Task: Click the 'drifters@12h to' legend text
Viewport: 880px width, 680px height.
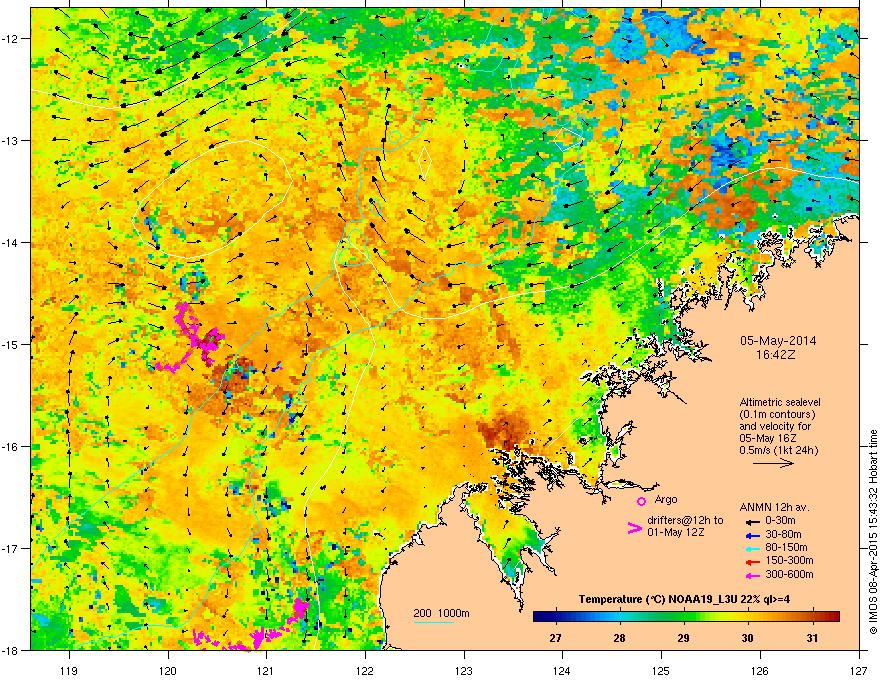Action: [685, 520]
